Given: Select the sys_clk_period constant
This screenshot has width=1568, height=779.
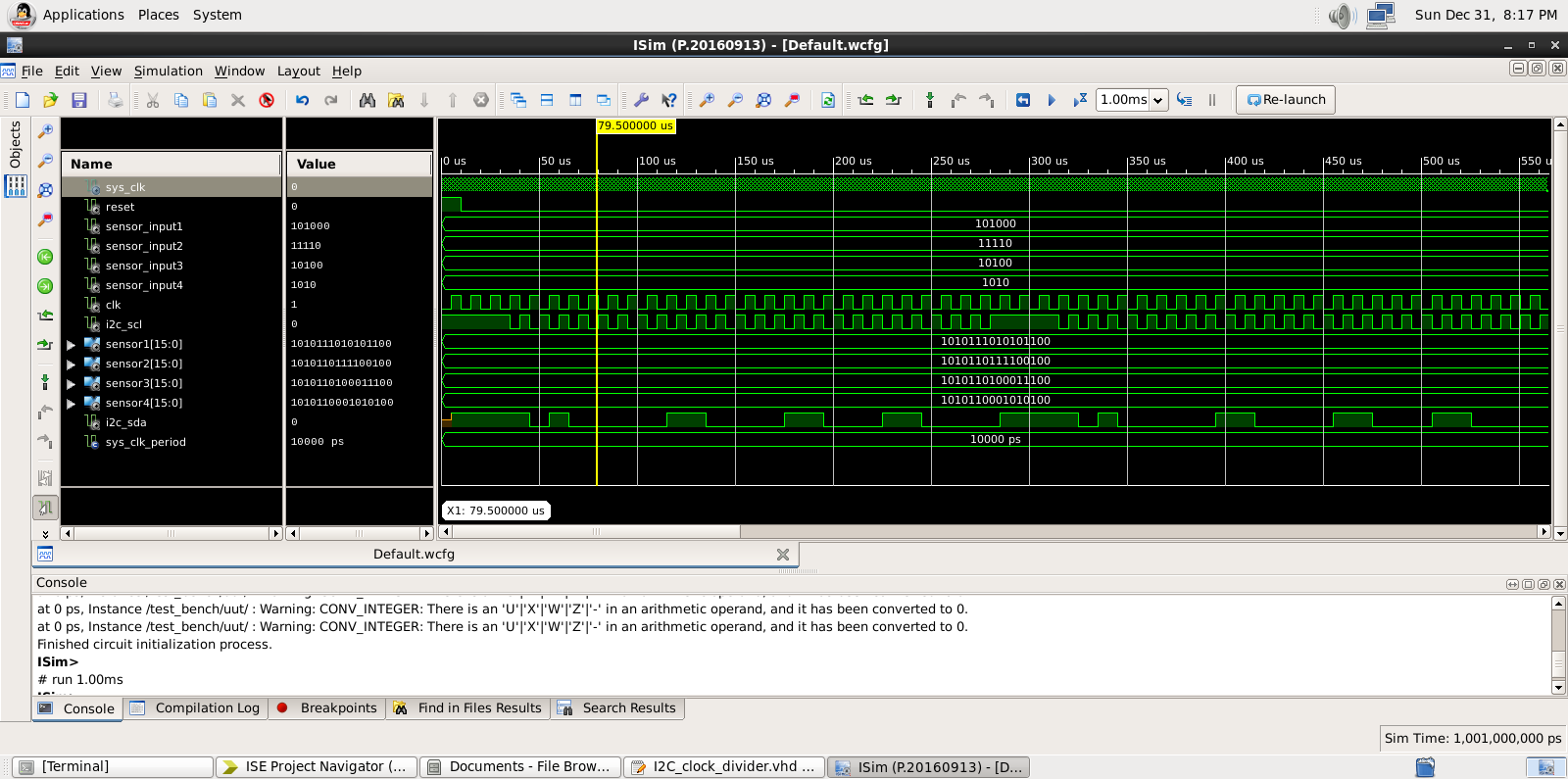Looking at the screenshot, I should [x=145, y=442].
